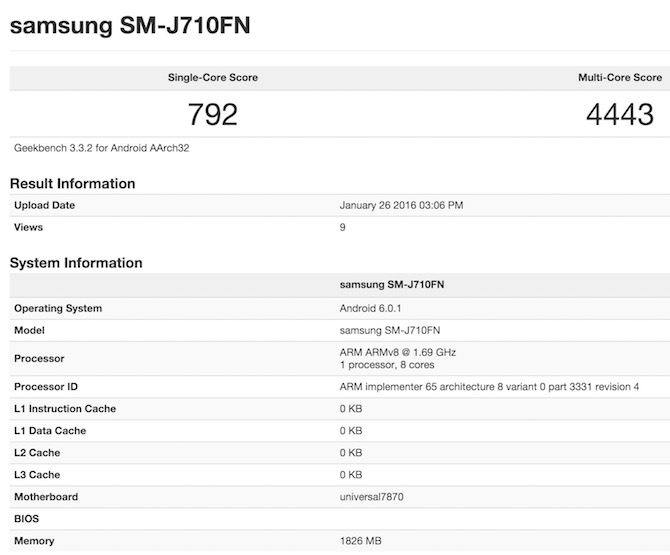Click the ARM ARMv8 @ 1.69 GHz processor value
This screenshot has height=555, width=670.
point(398,352)
